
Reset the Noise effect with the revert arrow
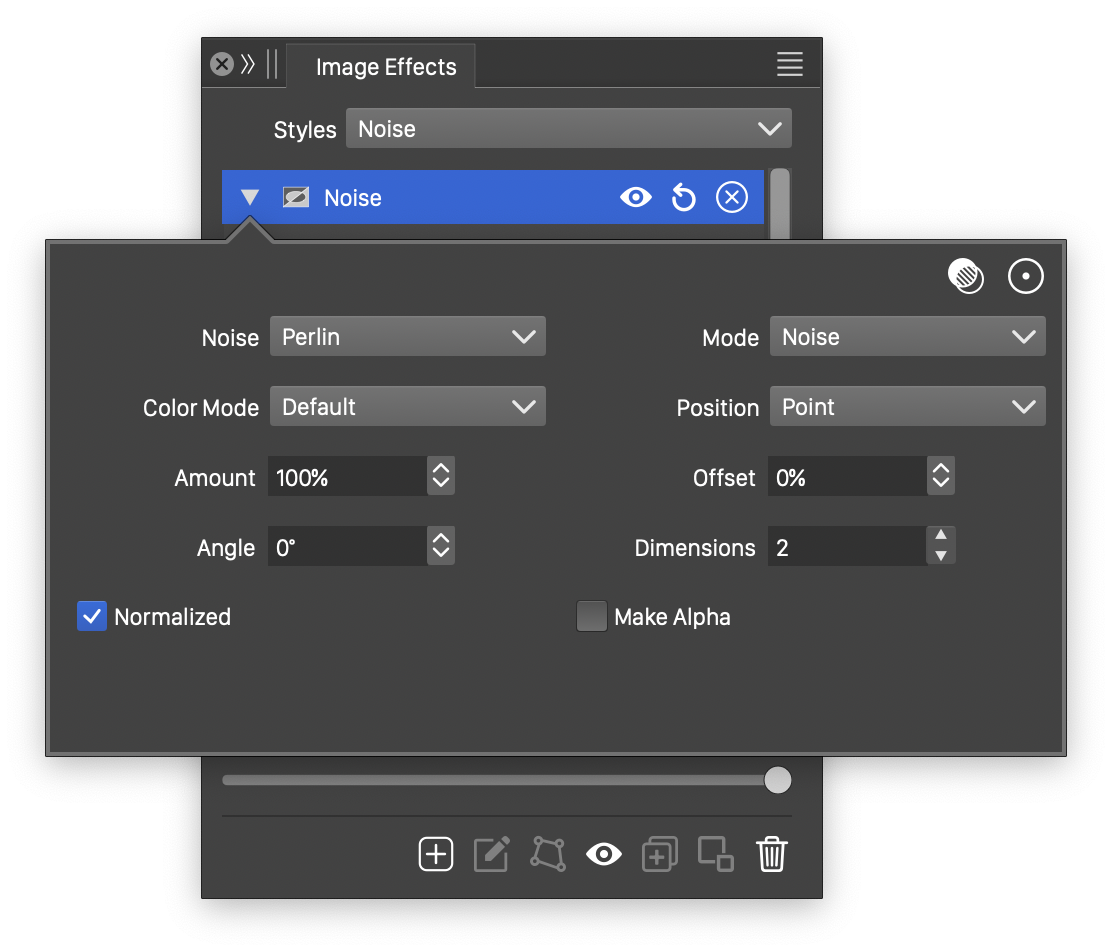click(x=683, y=198)
